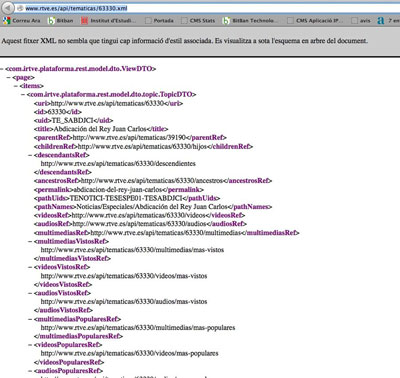Collapse the opening videosVistosRef node

[x=30, y=267]
